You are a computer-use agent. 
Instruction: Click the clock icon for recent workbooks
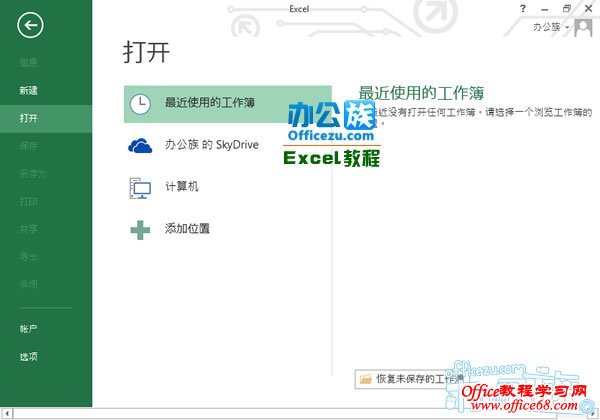coord(140,104)
